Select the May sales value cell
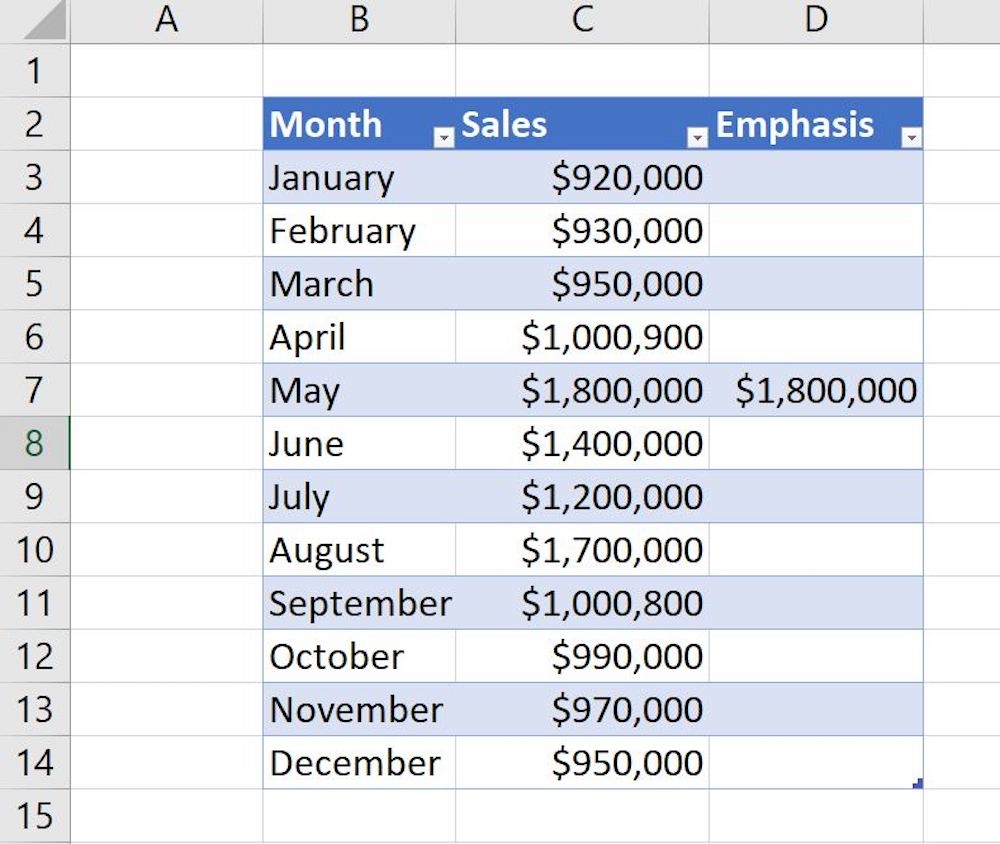The image size is (1000, 844). click(x=582, y=390)
